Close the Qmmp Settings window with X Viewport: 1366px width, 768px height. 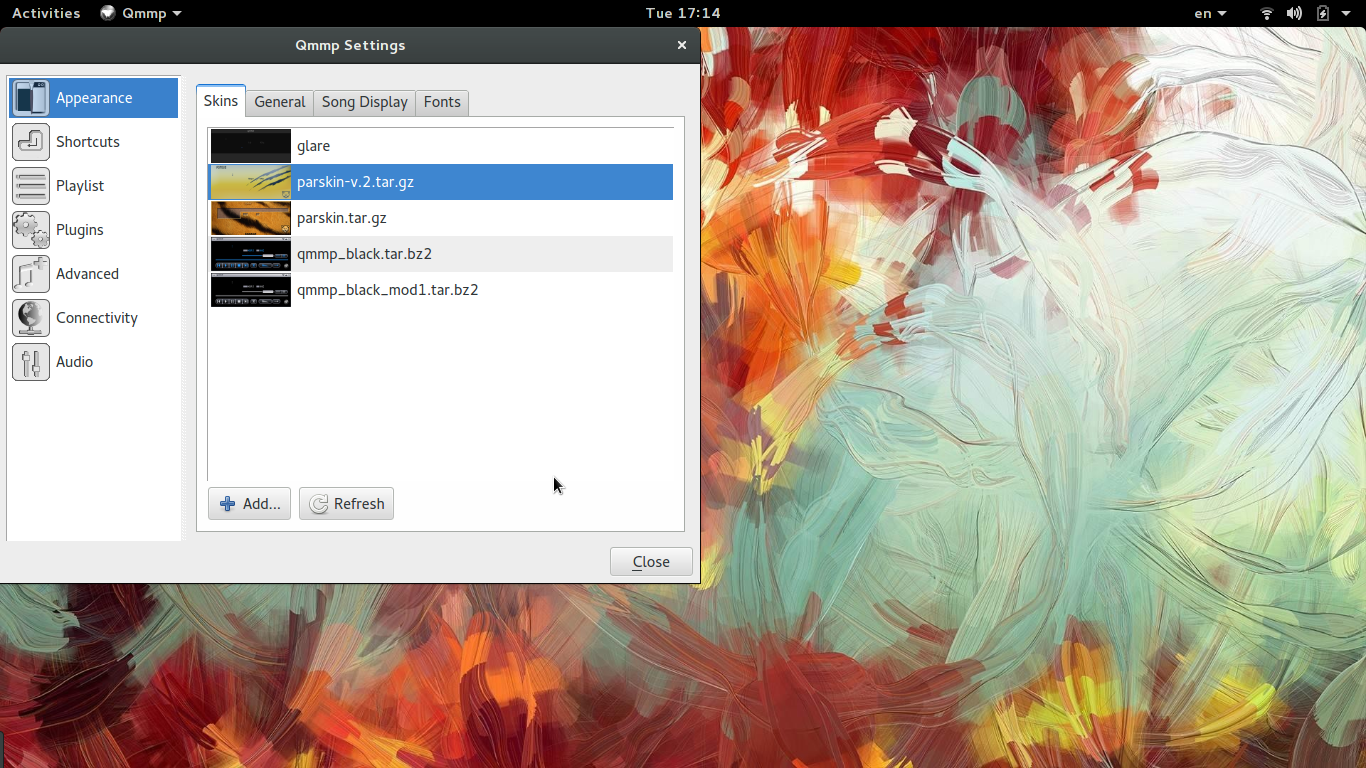(682, 45)
